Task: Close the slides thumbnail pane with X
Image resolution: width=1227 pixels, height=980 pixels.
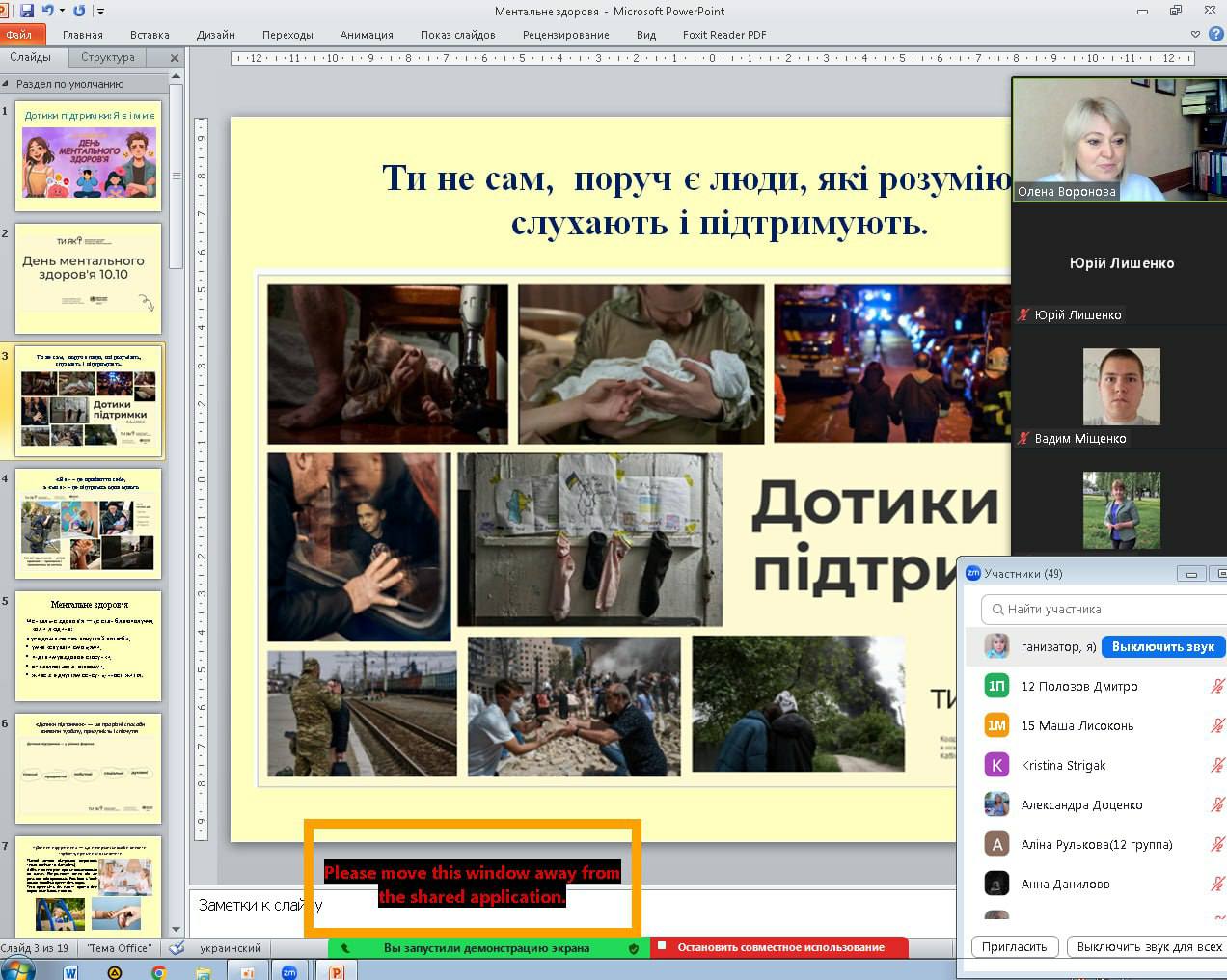Action: [x=175, y=58]
